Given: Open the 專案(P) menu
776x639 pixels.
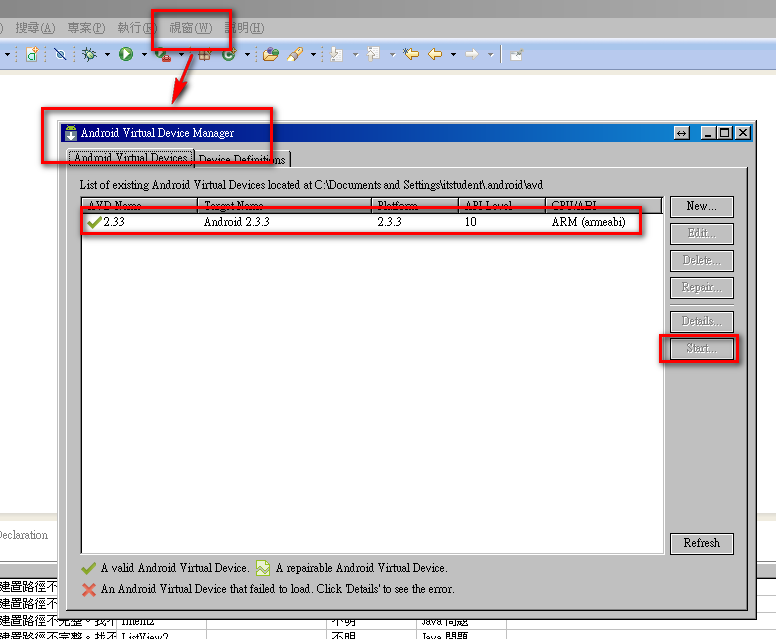Looking at the screenshot, I should point(87,28).
